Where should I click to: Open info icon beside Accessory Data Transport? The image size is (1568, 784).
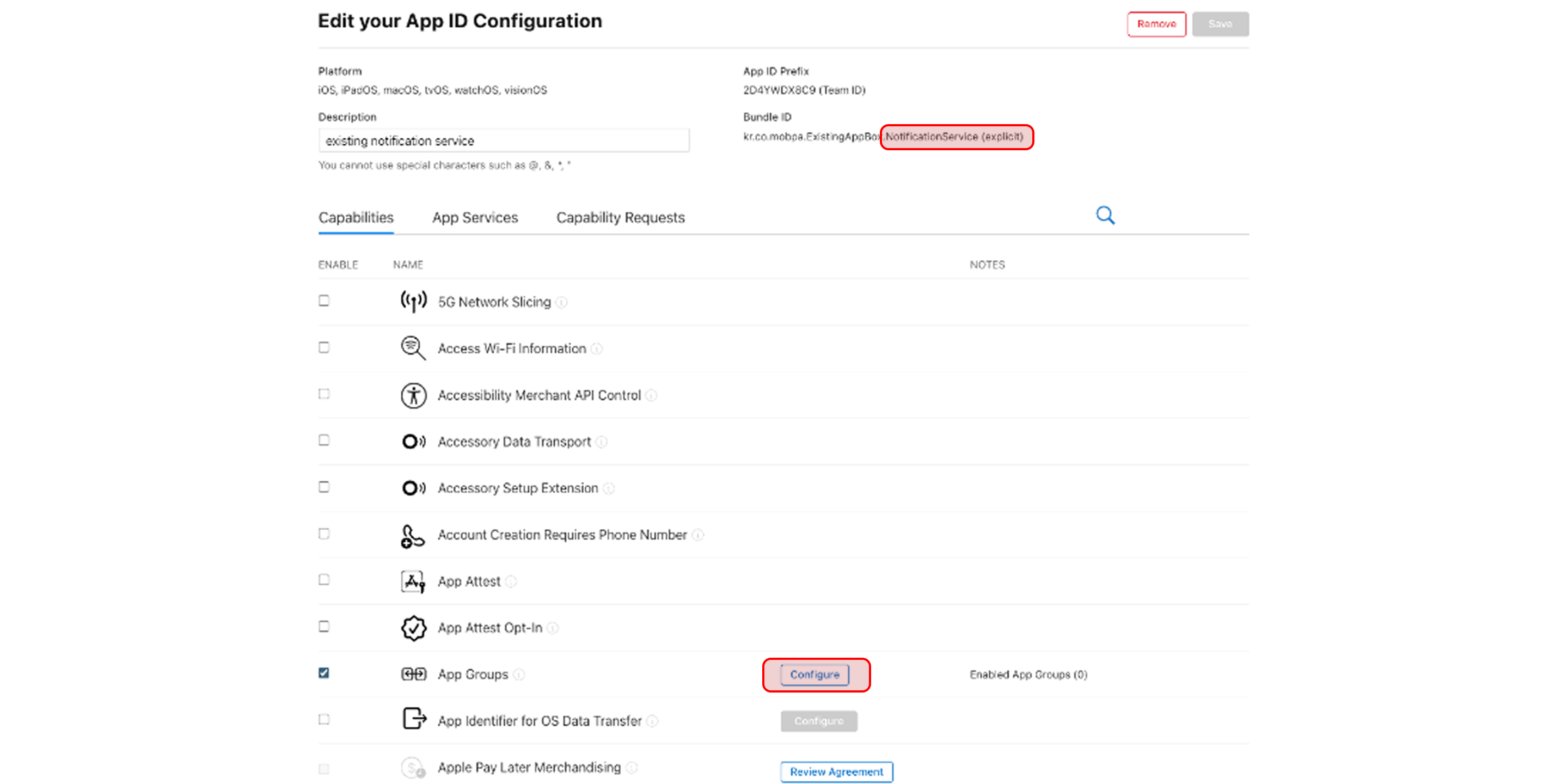602,442
